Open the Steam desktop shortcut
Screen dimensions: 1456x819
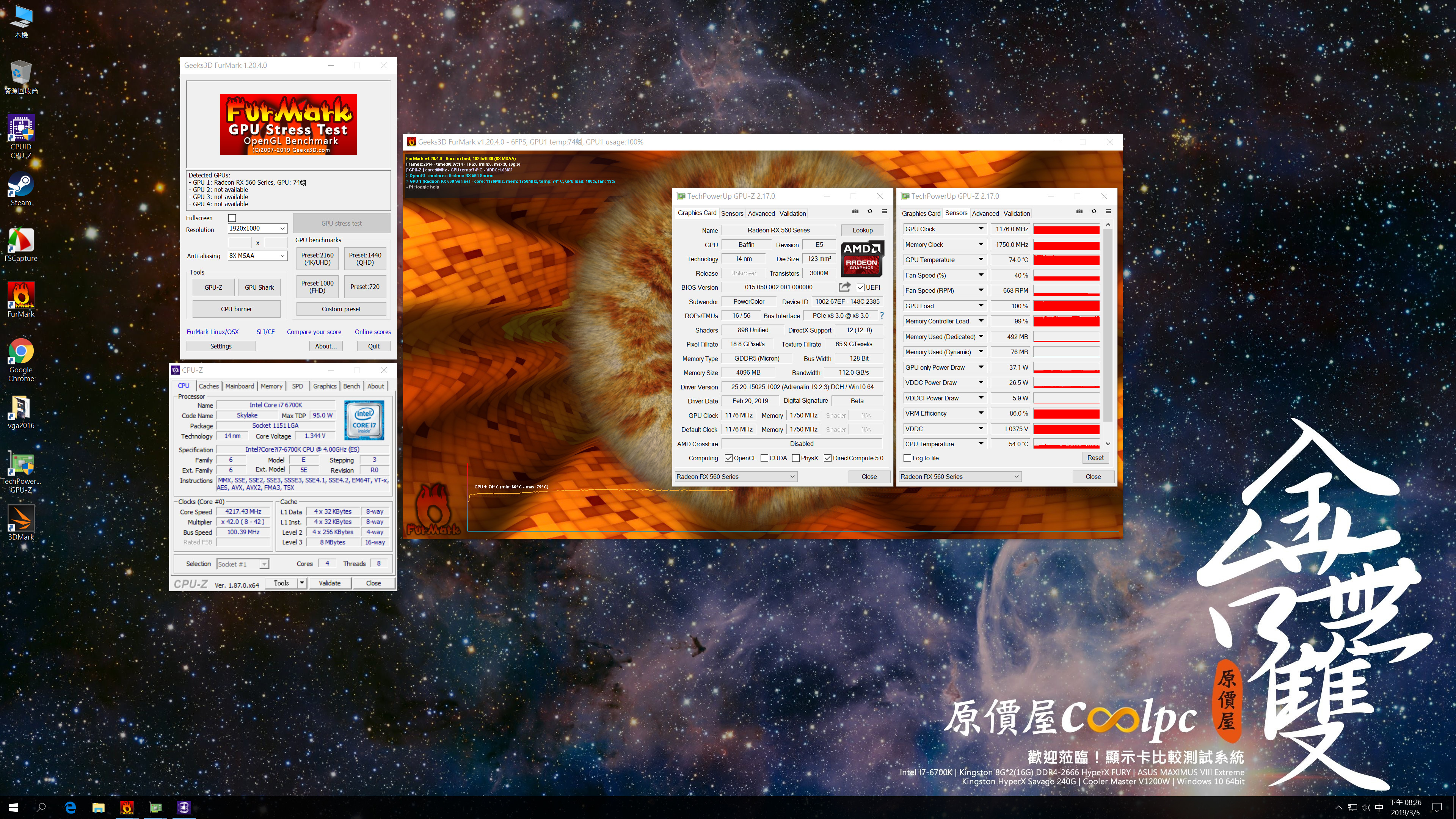coord(21,189)
